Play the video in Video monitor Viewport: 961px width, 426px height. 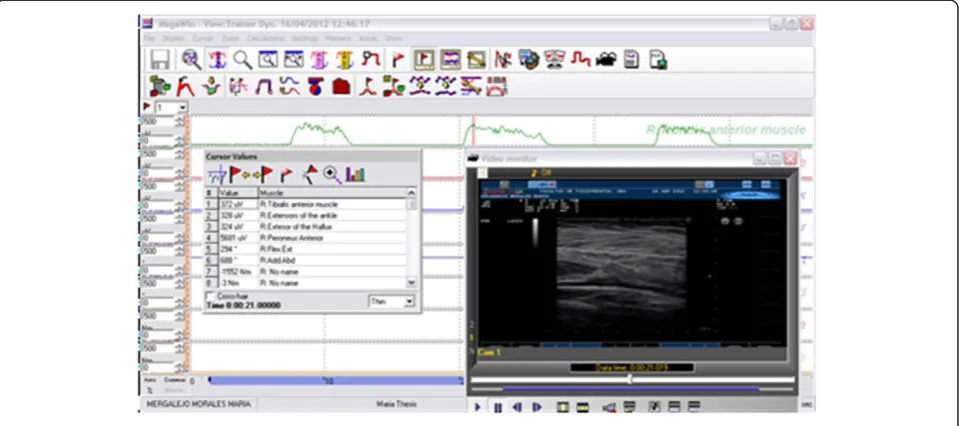click(x=477, y=406)
